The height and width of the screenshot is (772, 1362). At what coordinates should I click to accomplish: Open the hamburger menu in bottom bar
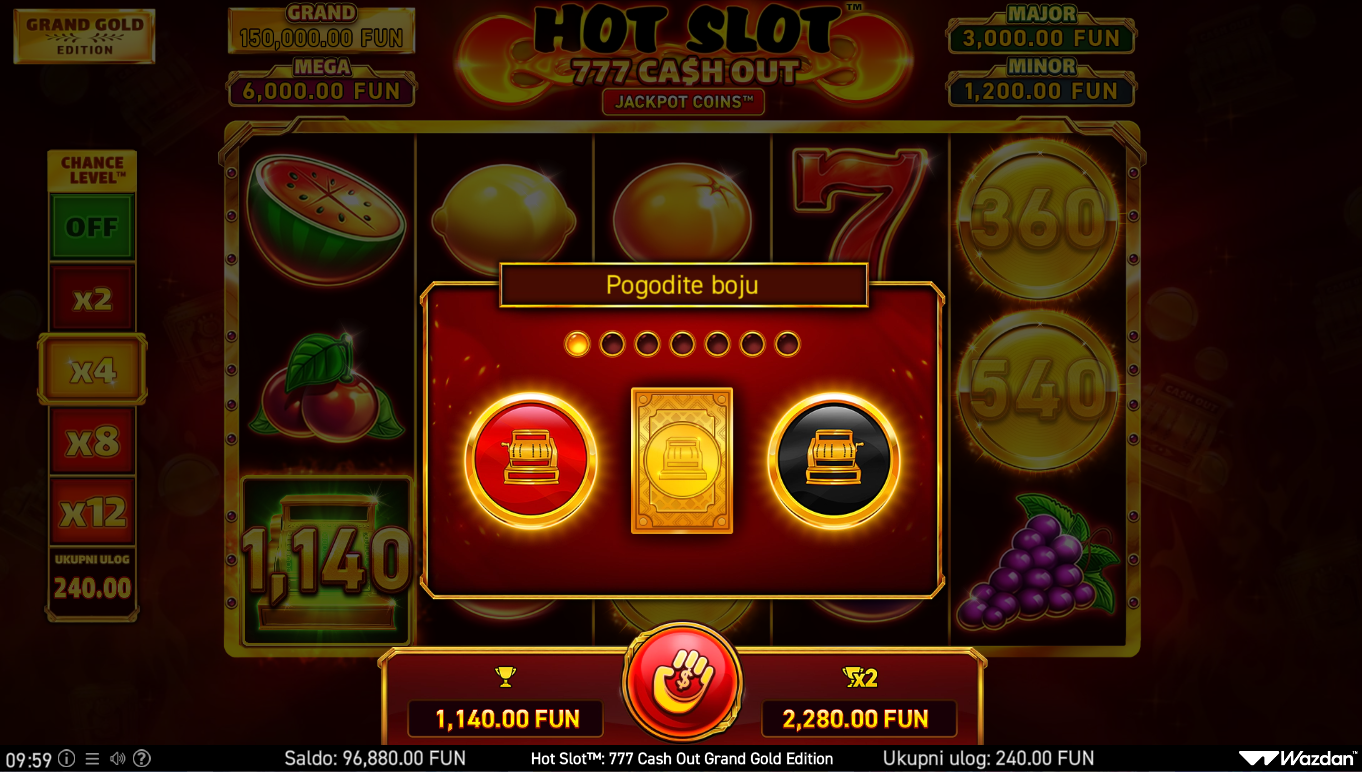92,759
